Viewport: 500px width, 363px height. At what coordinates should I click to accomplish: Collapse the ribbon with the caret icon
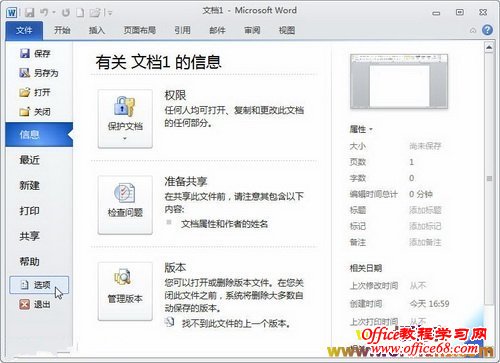[x=473, y=31]
